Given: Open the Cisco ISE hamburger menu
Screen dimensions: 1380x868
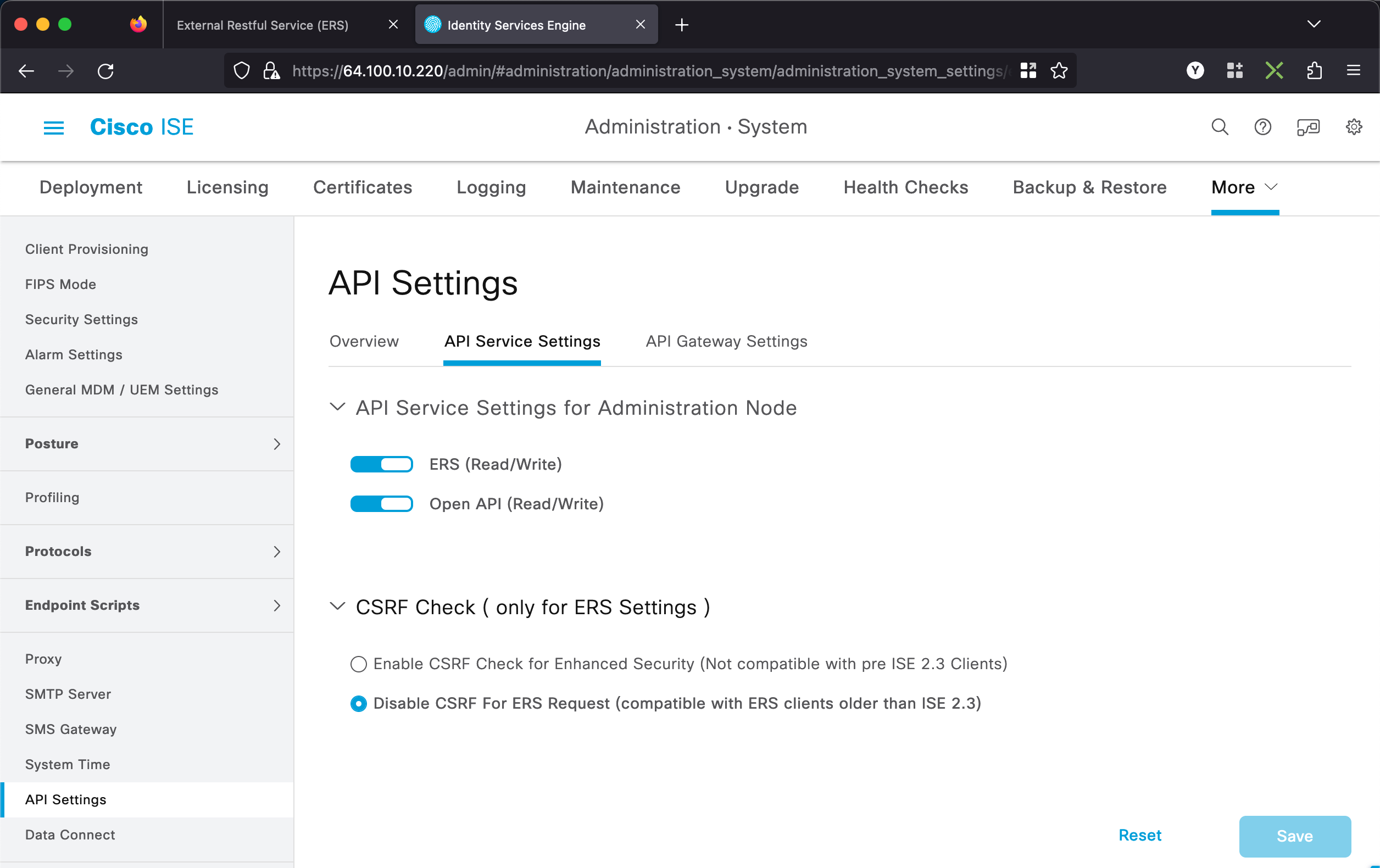Looking at the screenshot, I should [x=53, y=127].
